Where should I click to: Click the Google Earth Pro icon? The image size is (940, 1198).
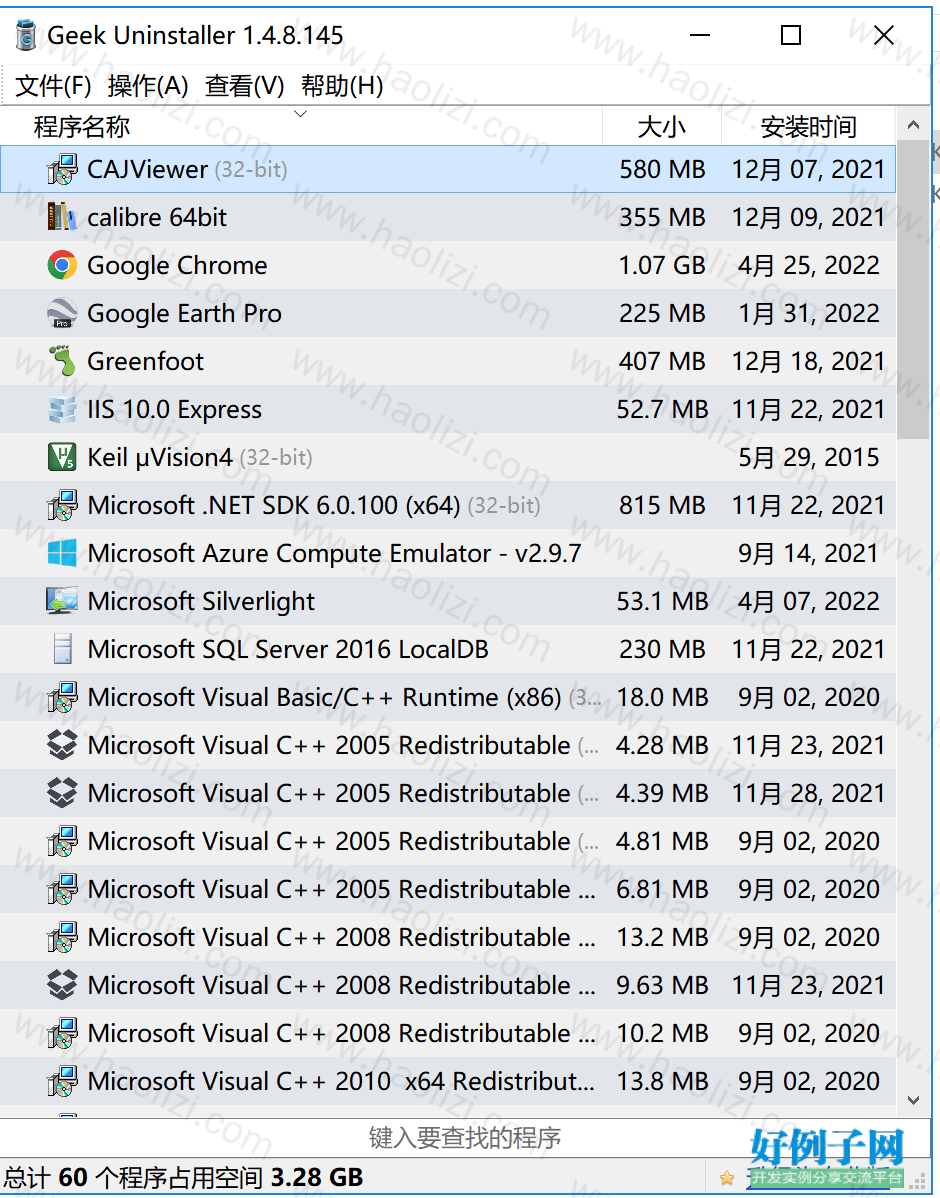click(62, 313)
